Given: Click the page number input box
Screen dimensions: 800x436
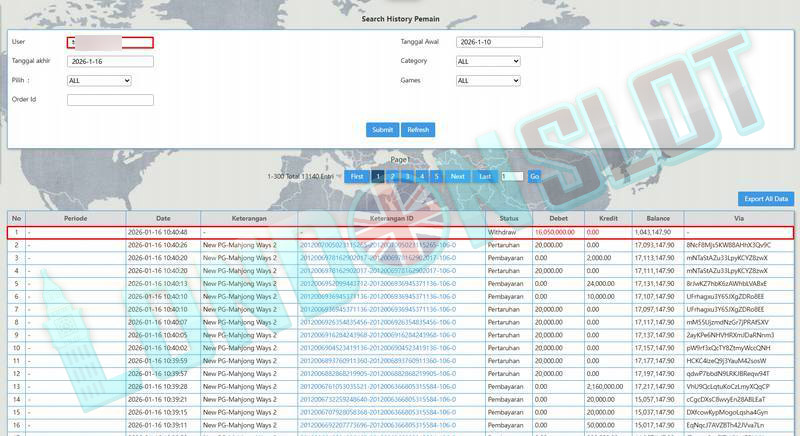Looking at the screenshot, I should [512, 176].
